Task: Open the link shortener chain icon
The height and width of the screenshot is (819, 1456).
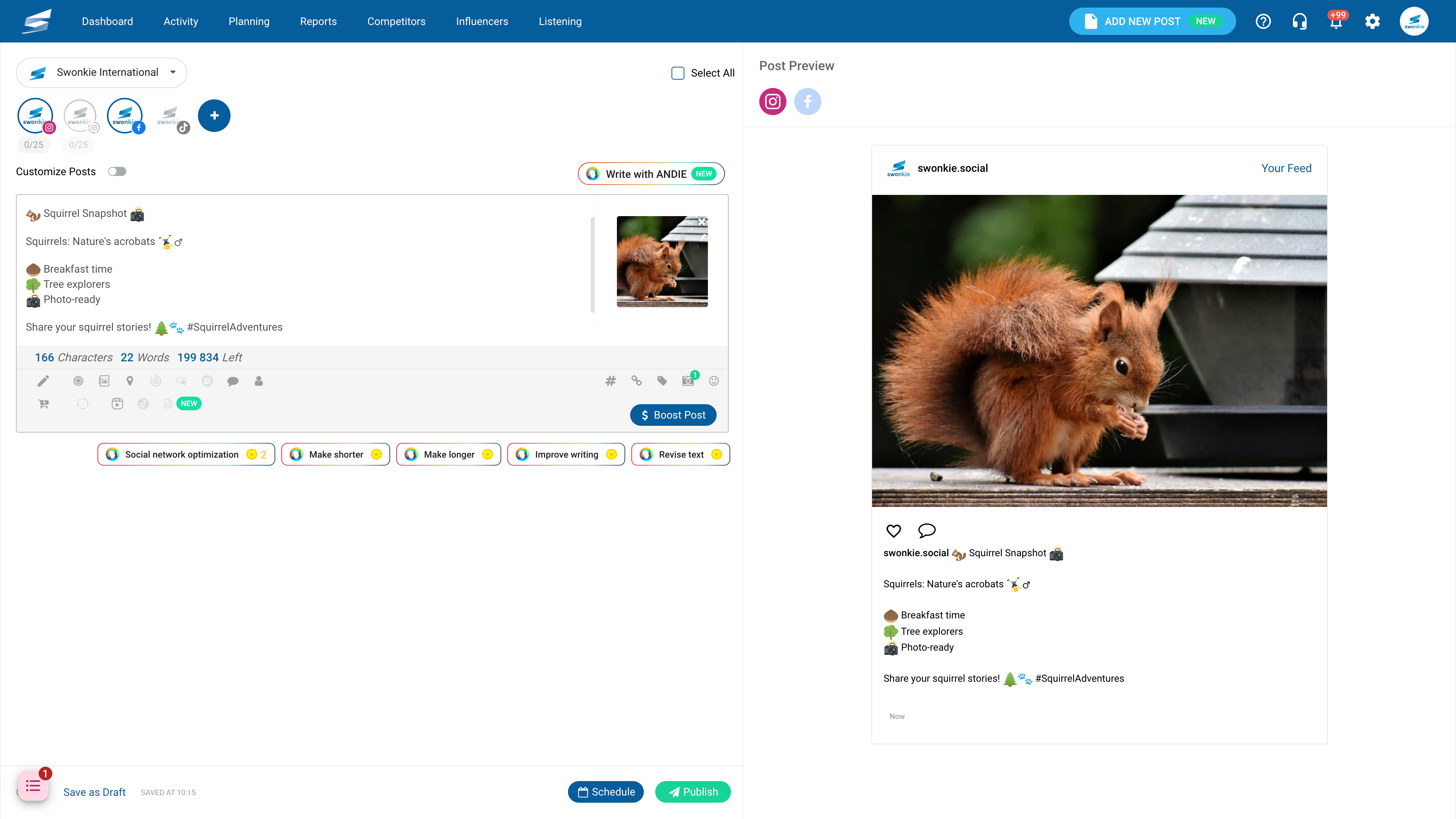Action: 637,381
